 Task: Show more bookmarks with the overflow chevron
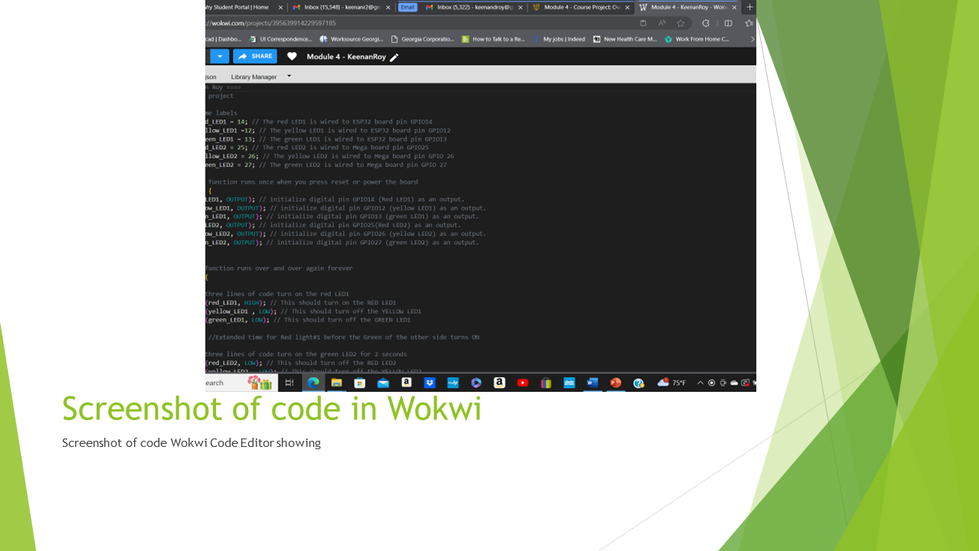pyautogui.click(x=752, y=39)
